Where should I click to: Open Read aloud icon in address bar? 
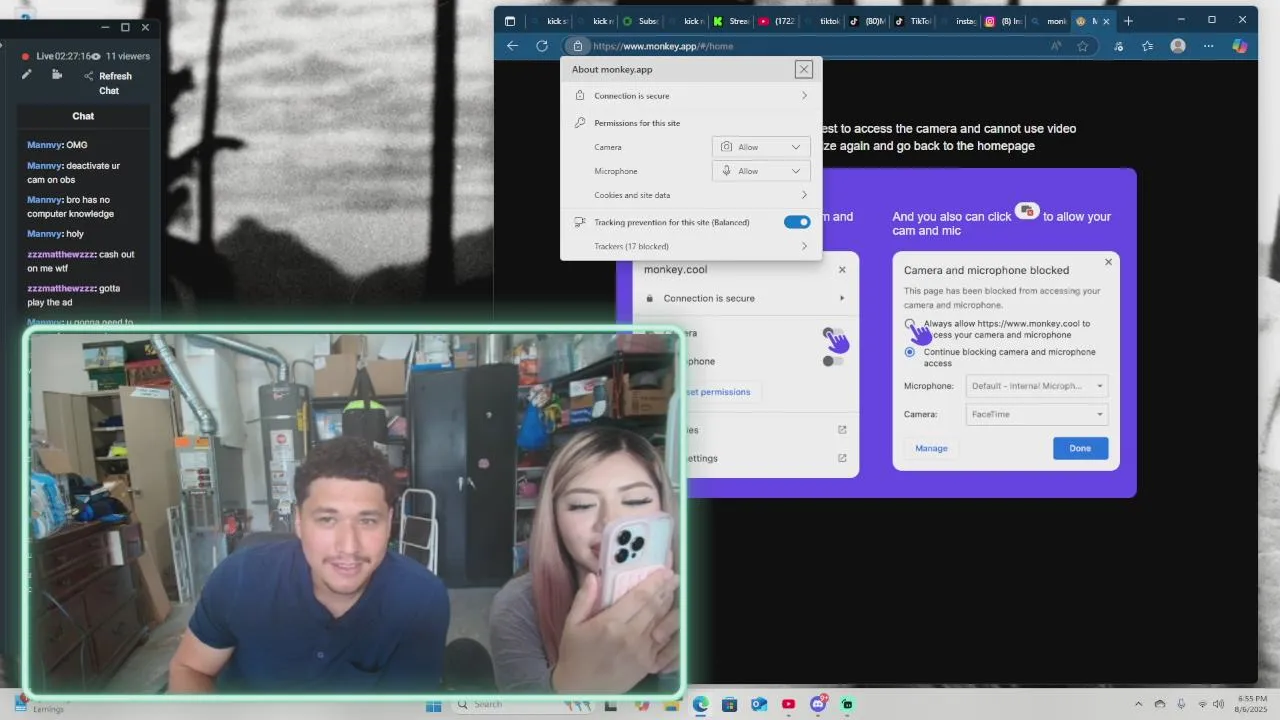click(x=1056, y=46)
